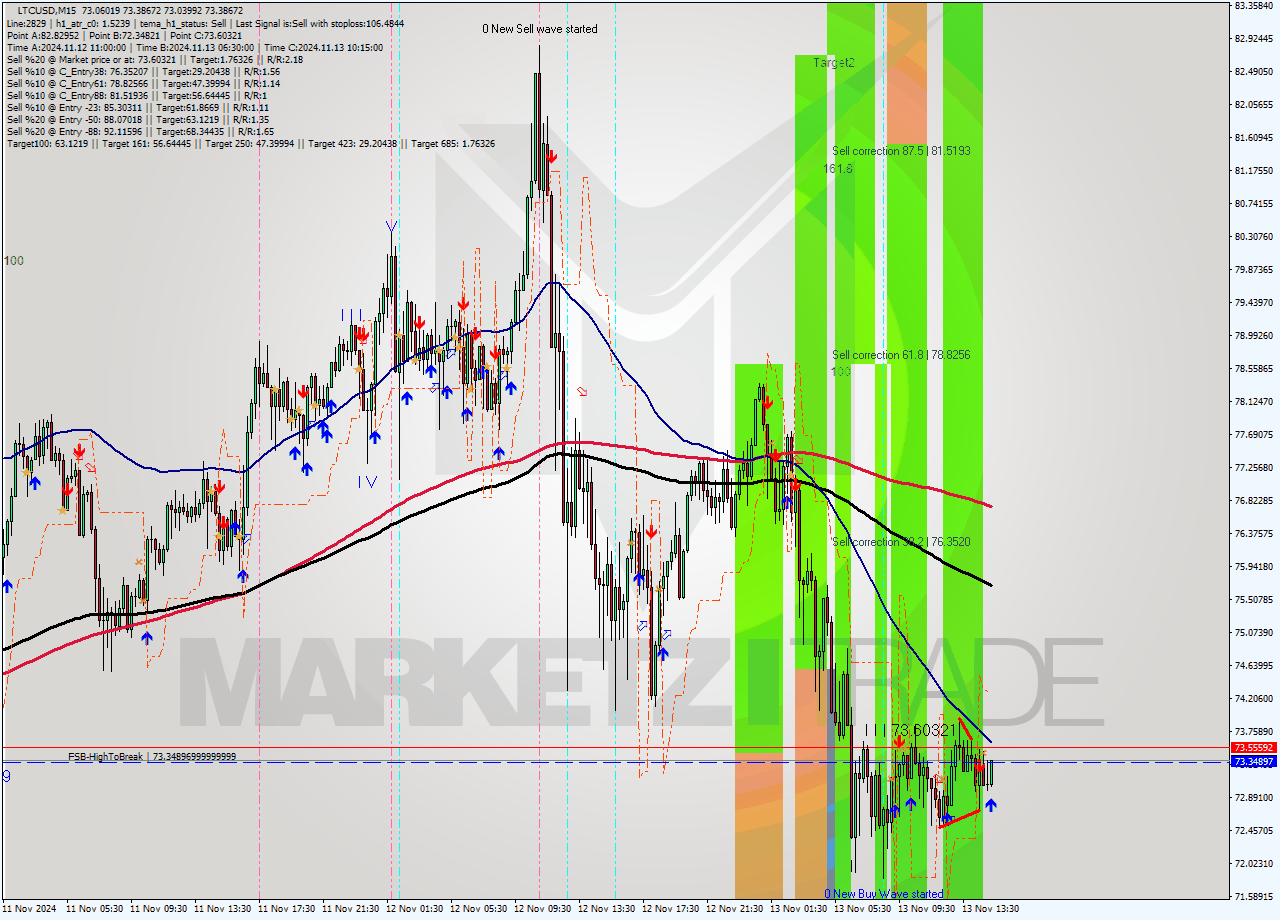Select 'Sell correction 87.5 | 81.5193' label
The height and width of the screenshot is (920, 1280).
click(x=901, y=151)
